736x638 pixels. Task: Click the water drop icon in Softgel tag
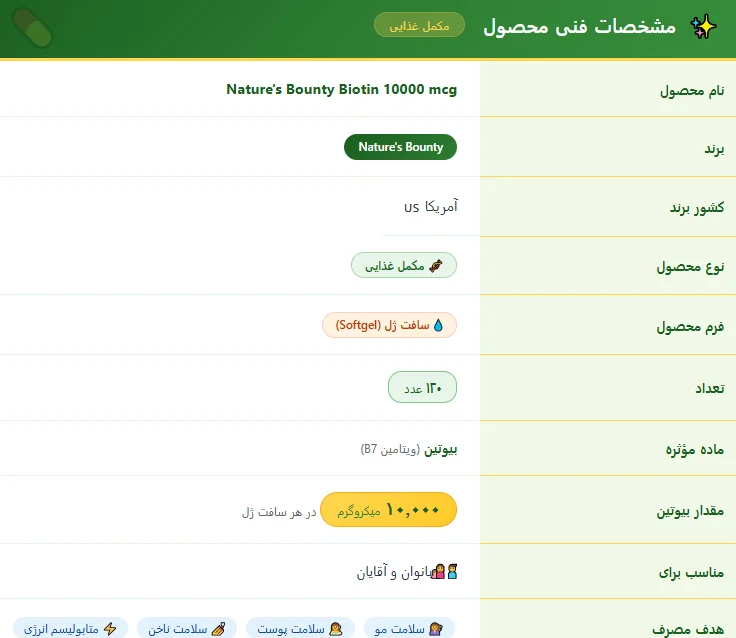(x=438, y=325)
